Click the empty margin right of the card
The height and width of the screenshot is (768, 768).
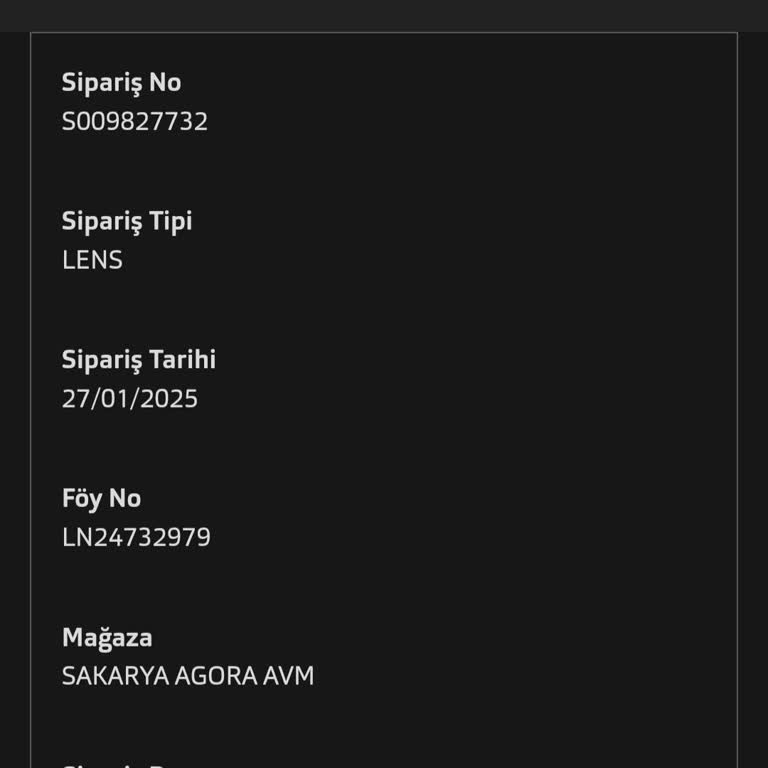tap(753, 400)
